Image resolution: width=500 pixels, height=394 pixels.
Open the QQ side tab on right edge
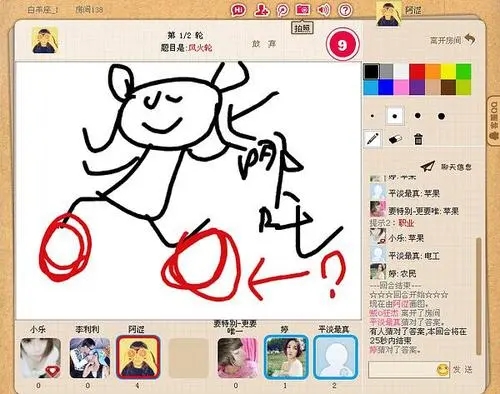[494, 121]
